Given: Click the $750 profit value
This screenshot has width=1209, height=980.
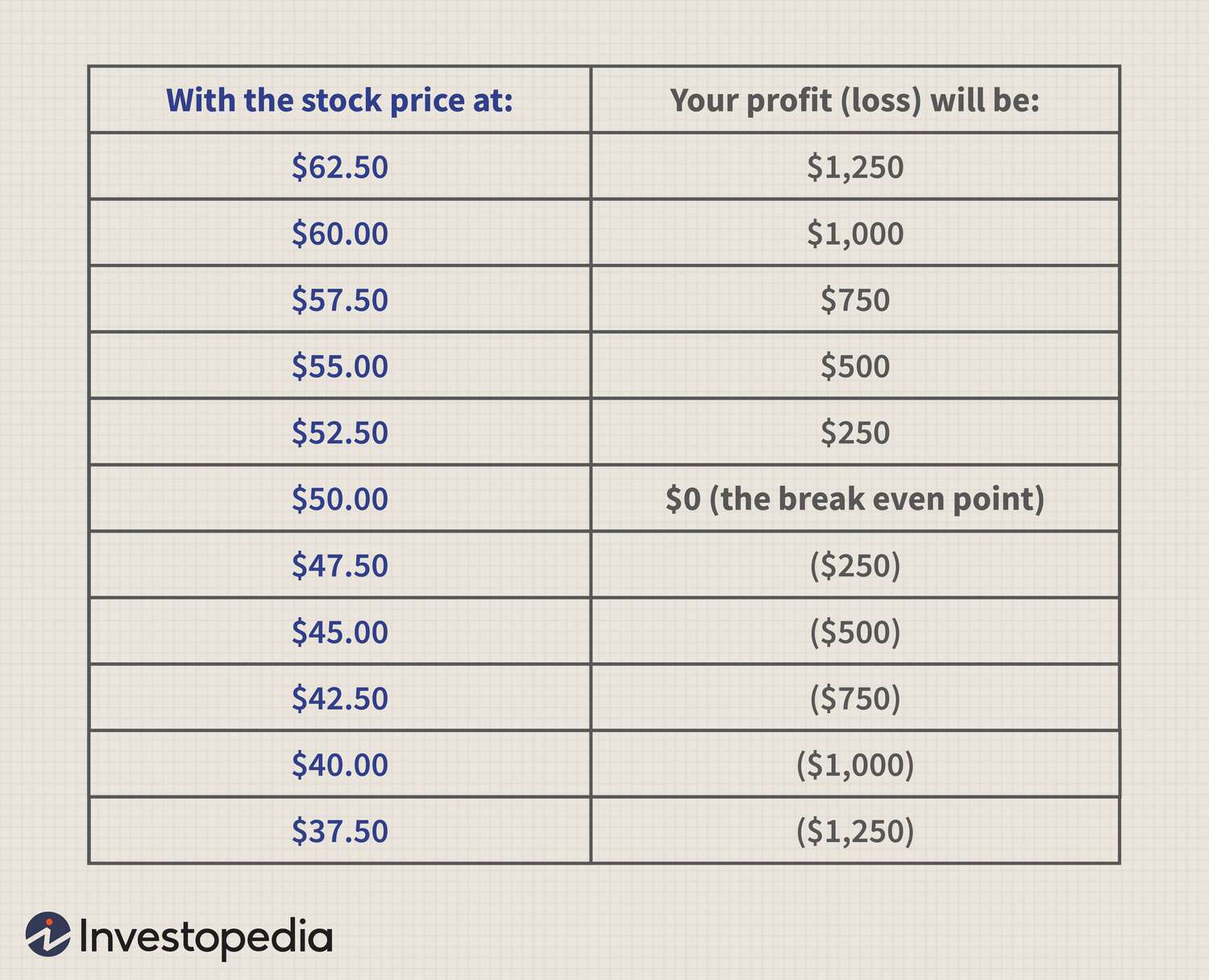Looking at the screenshot, I should pyautogui.click(x=855, y=300).
